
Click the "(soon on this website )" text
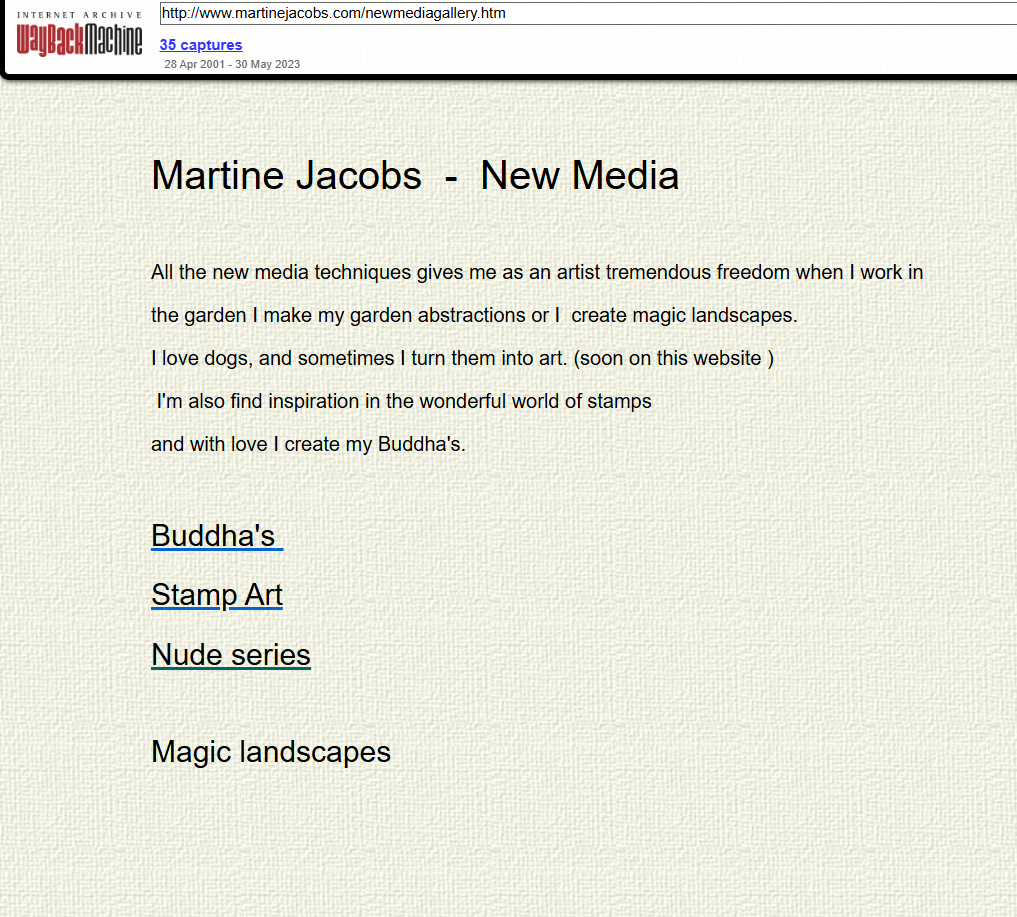pos(673,358)
